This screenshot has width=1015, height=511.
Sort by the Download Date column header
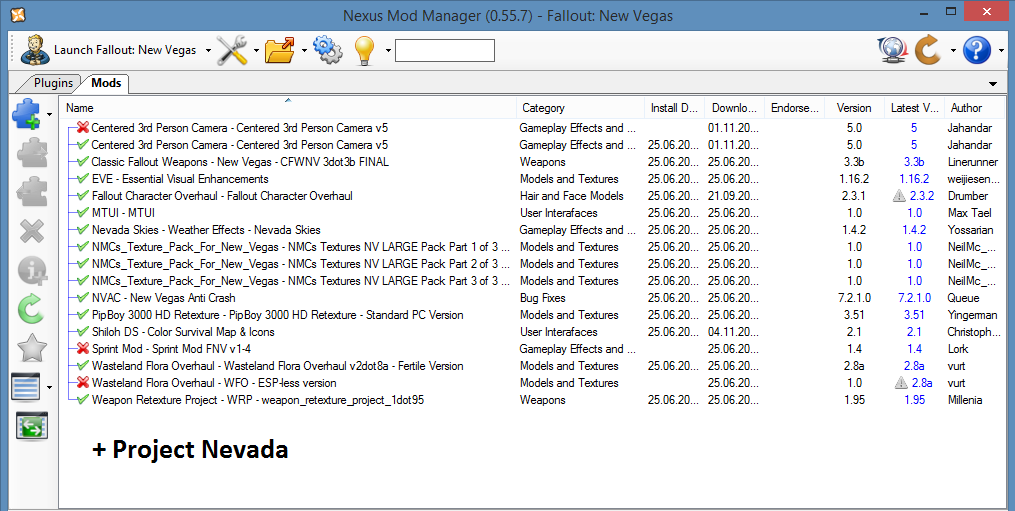point(734,108)
